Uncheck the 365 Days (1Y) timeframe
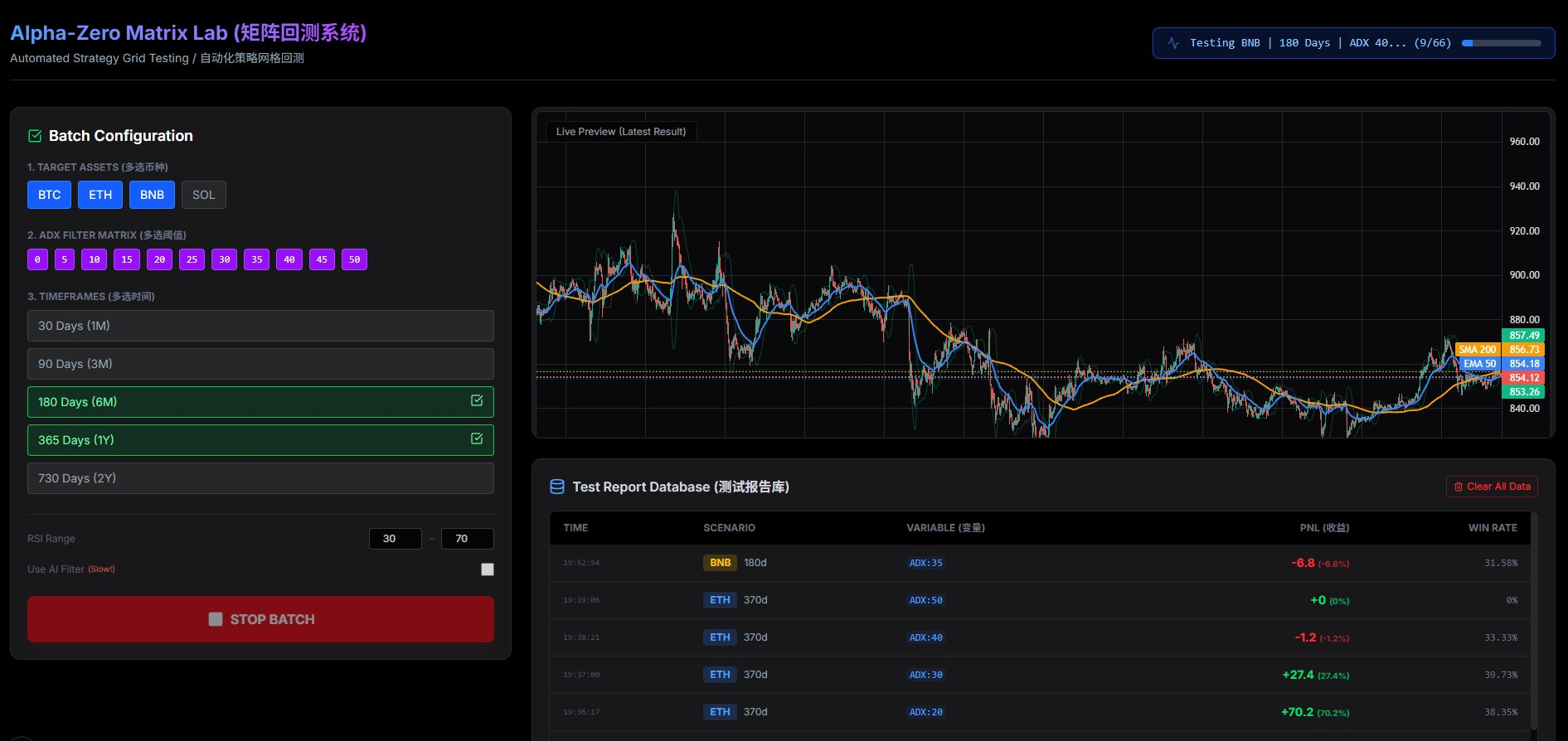Image resolution: width=1568 pixels, height=741 pixels. point(260,440)
